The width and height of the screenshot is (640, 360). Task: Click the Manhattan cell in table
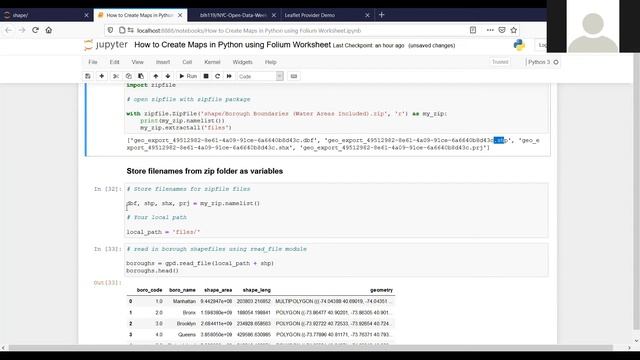[184, 301]
